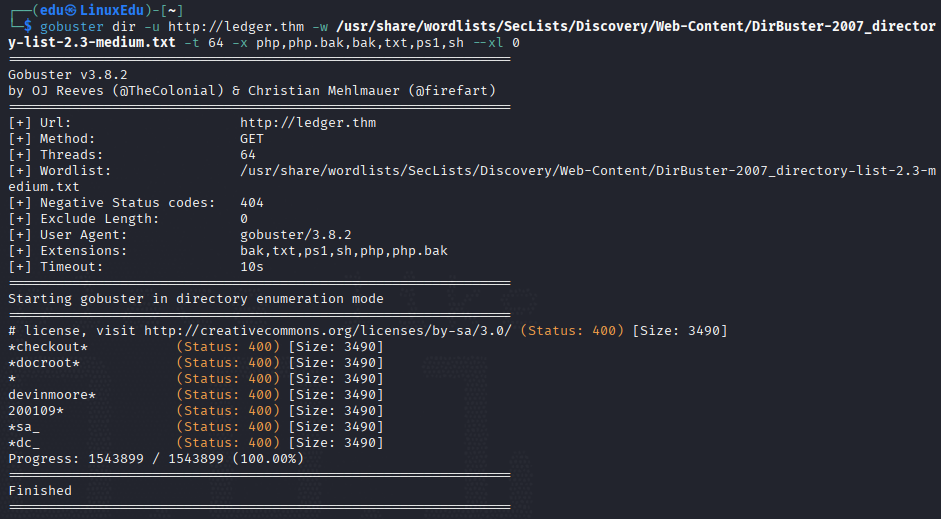
Task: Click the User Agent value gobuster/3.8.2
Action: (x=296, y=235)
